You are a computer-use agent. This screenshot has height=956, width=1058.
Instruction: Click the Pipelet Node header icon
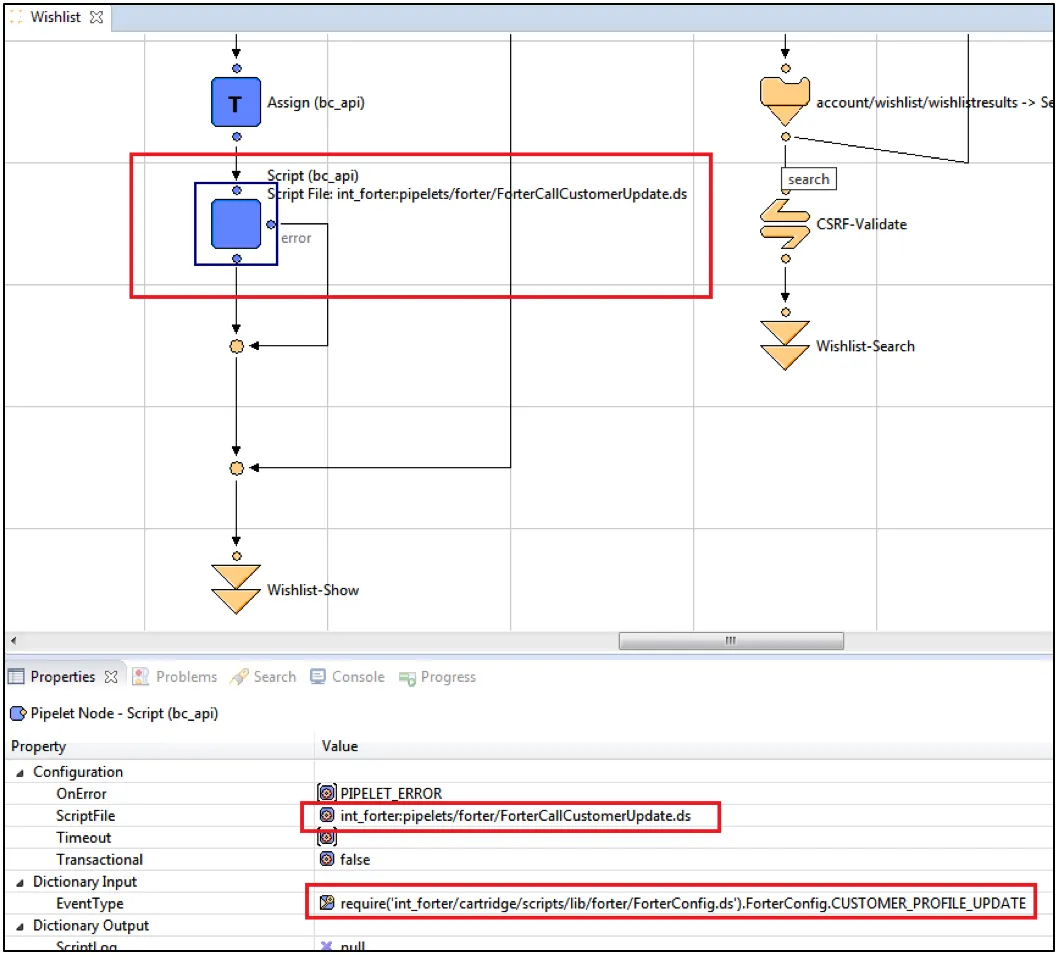(x=18, y=713)
